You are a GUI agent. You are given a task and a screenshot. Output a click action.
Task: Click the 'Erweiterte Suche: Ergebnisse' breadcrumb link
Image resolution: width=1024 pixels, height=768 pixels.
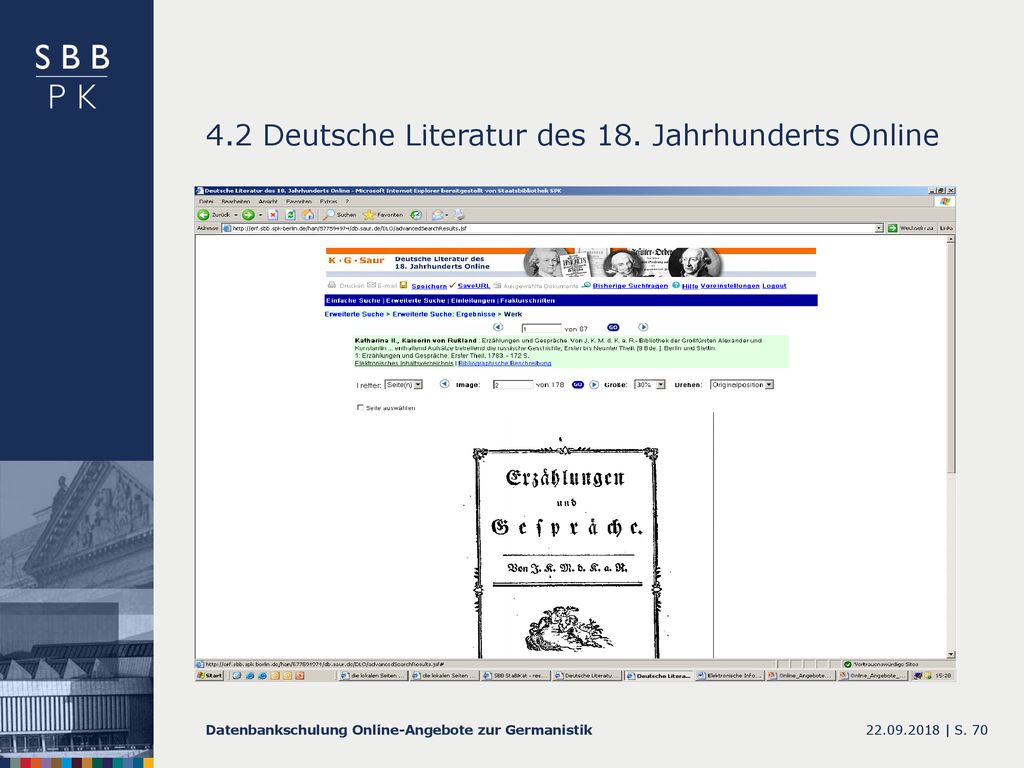click(444, 314)
